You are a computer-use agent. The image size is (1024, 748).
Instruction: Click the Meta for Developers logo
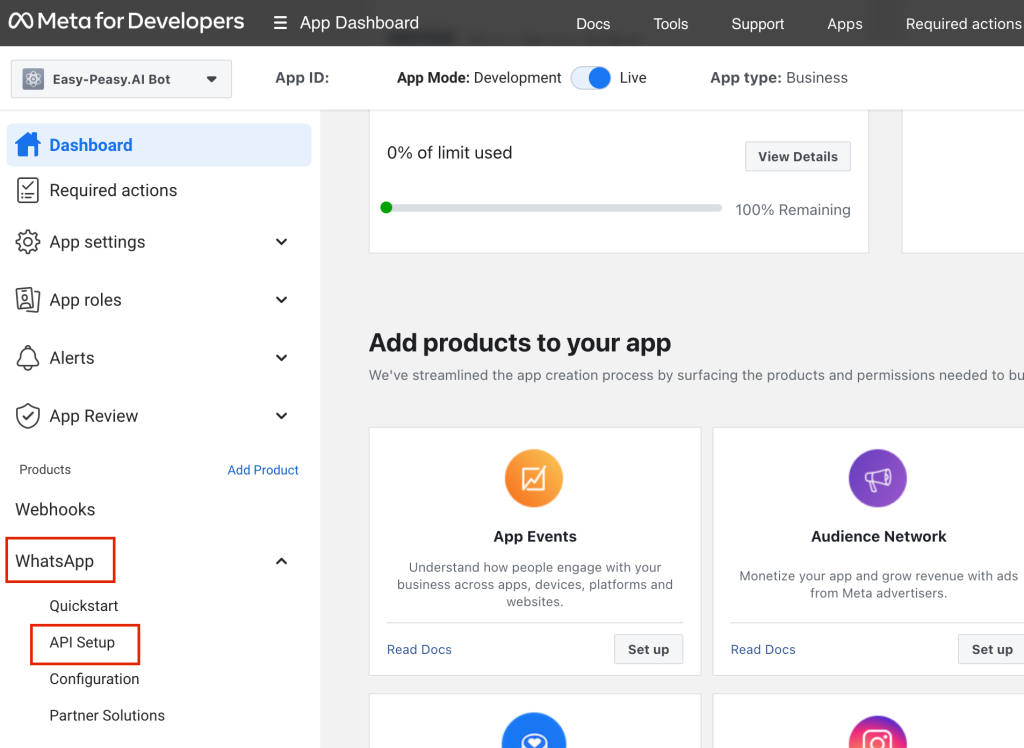[x=126, y=21]
